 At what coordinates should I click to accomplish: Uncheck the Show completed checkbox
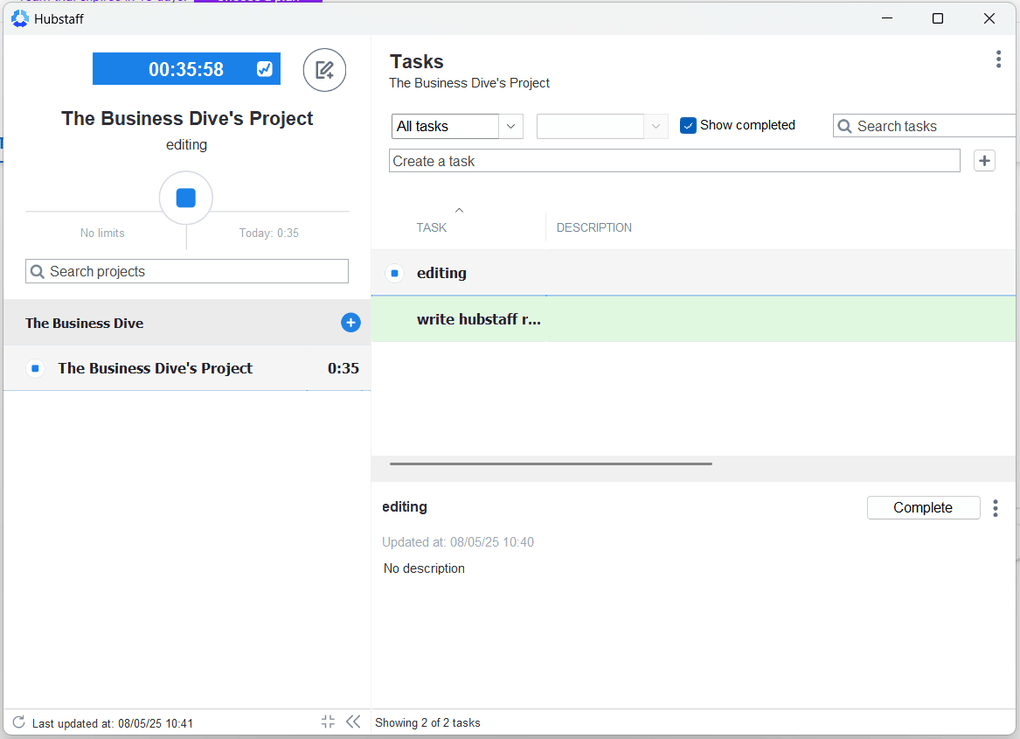pos(688,125)
